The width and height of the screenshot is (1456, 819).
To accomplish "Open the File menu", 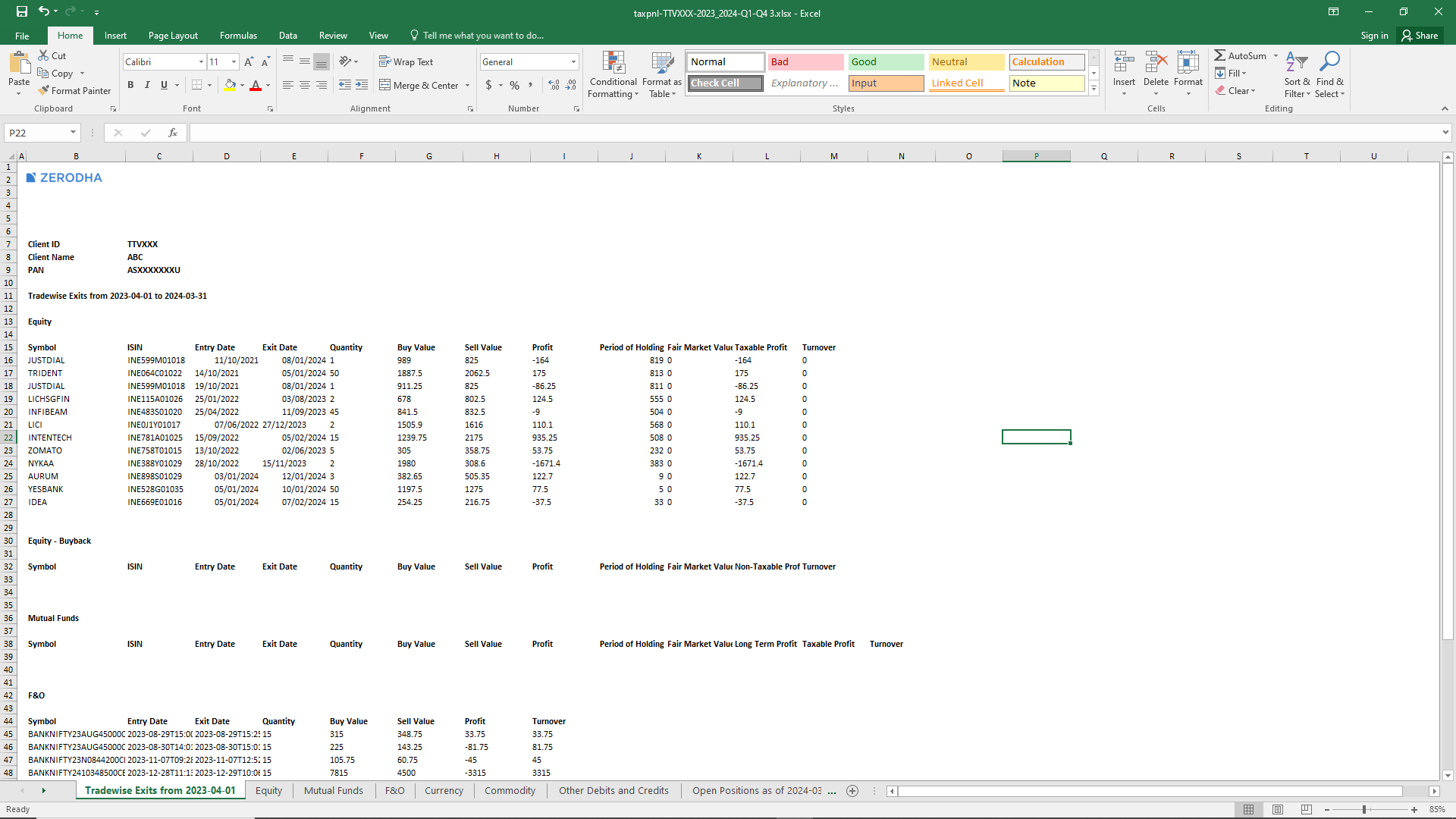I will [x=22, y=36].
